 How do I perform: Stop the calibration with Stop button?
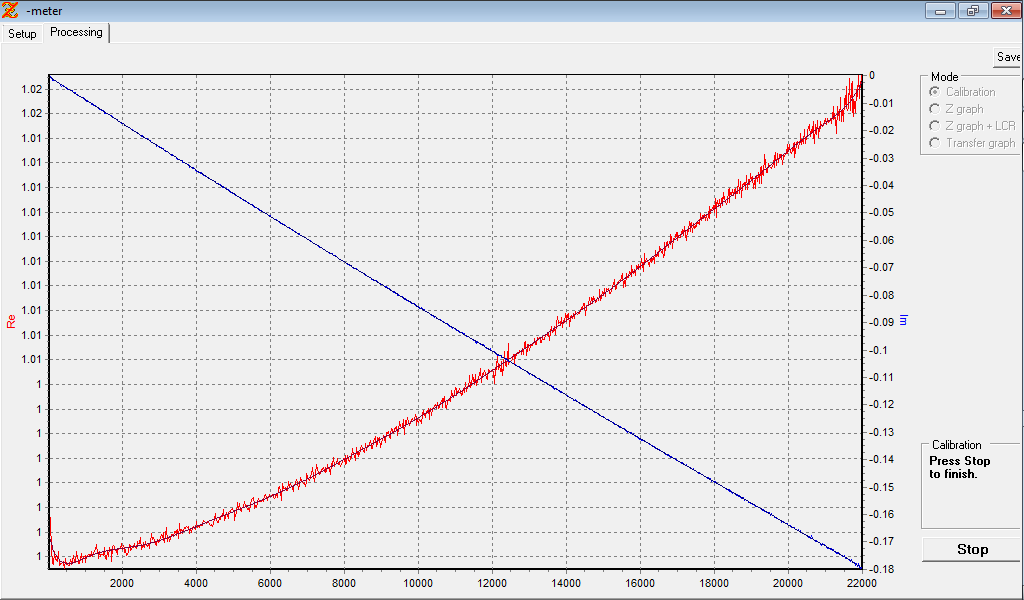pyautogui.click(x=972, y=550)
